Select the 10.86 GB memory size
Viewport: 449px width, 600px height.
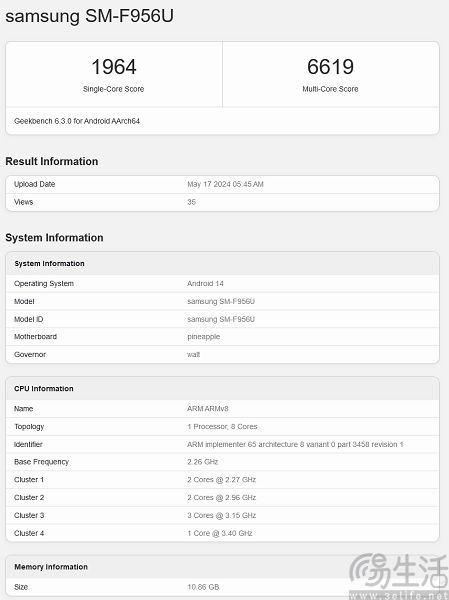coord(203,587)
